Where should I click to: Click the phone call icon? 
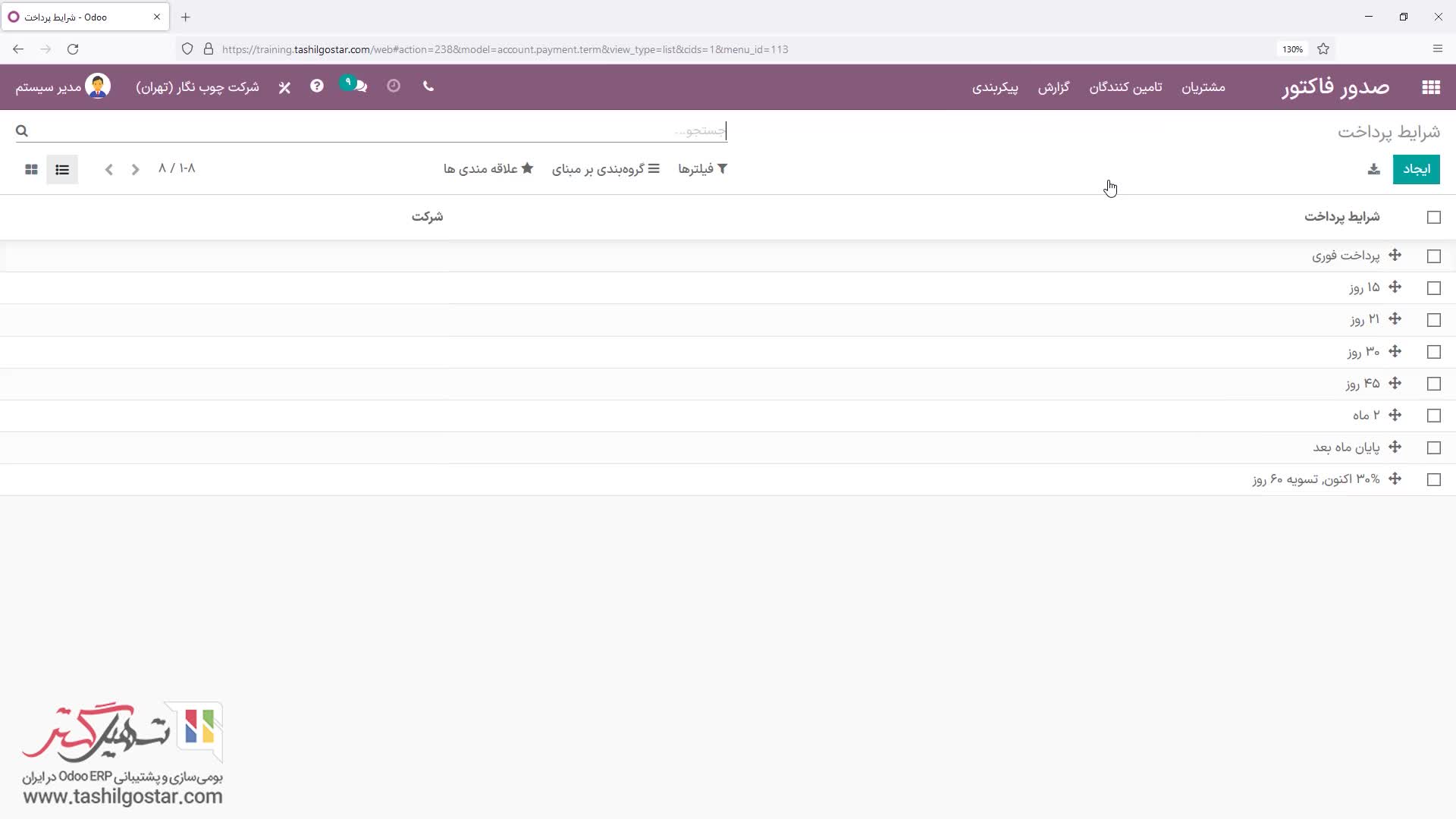pos(428,86)
